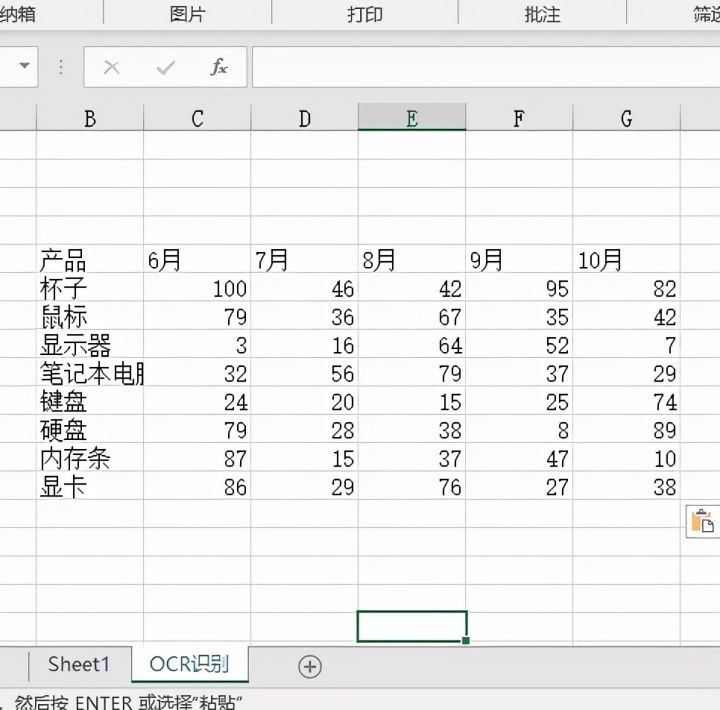Open the insert function fx button
This screenshot has width=720, height=710.
219,67
